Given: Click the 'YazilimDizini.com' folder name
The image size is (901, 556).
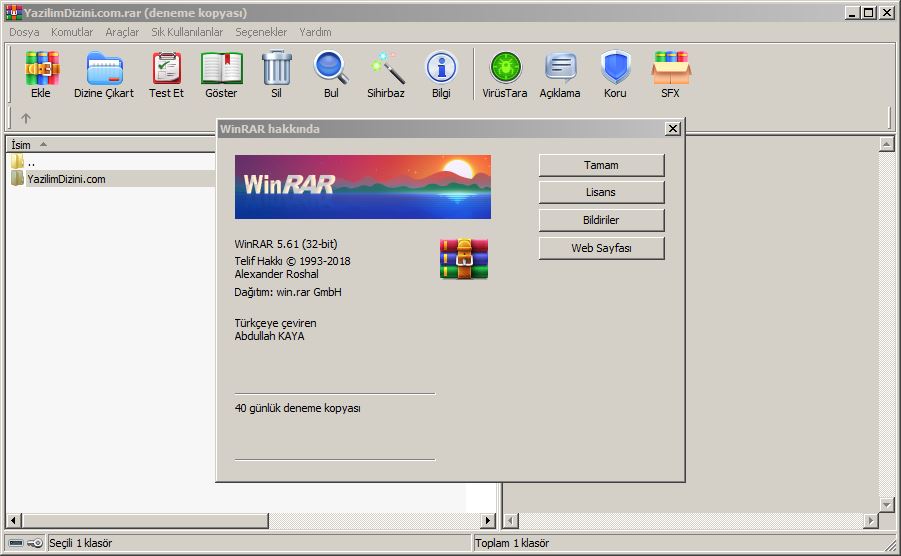Looking at the screenshot, I should 67,179.
